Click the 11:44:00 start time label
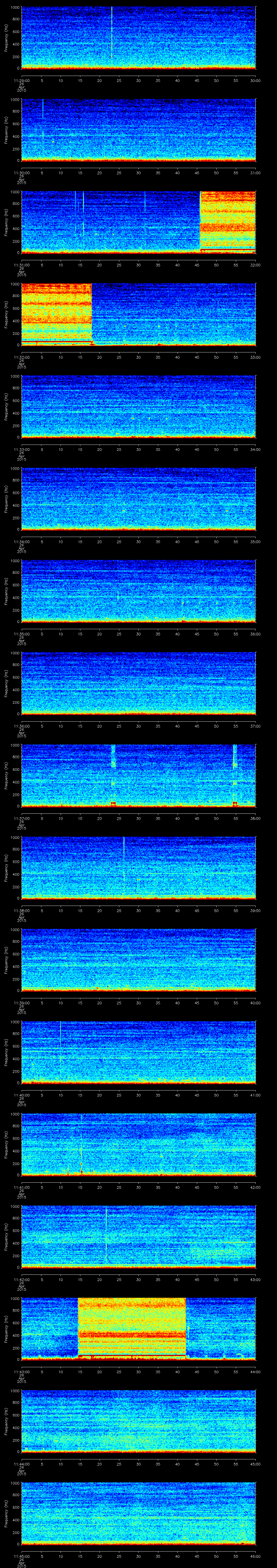This screenshot has width=277, height=1568. coord(21,1463)
